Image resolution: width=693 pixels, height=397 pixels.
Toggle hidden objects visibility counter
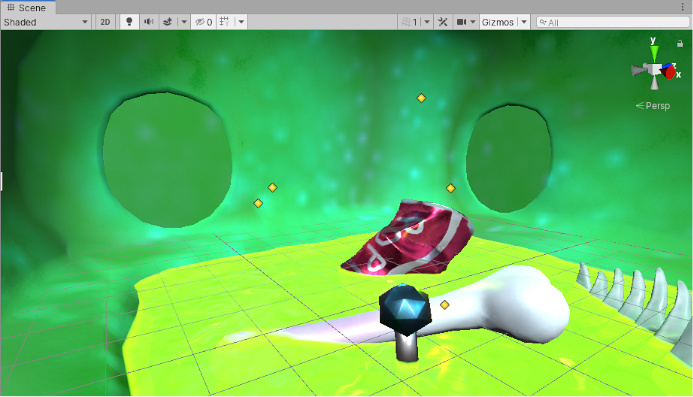pyautogui.click(x=204, y=22)
